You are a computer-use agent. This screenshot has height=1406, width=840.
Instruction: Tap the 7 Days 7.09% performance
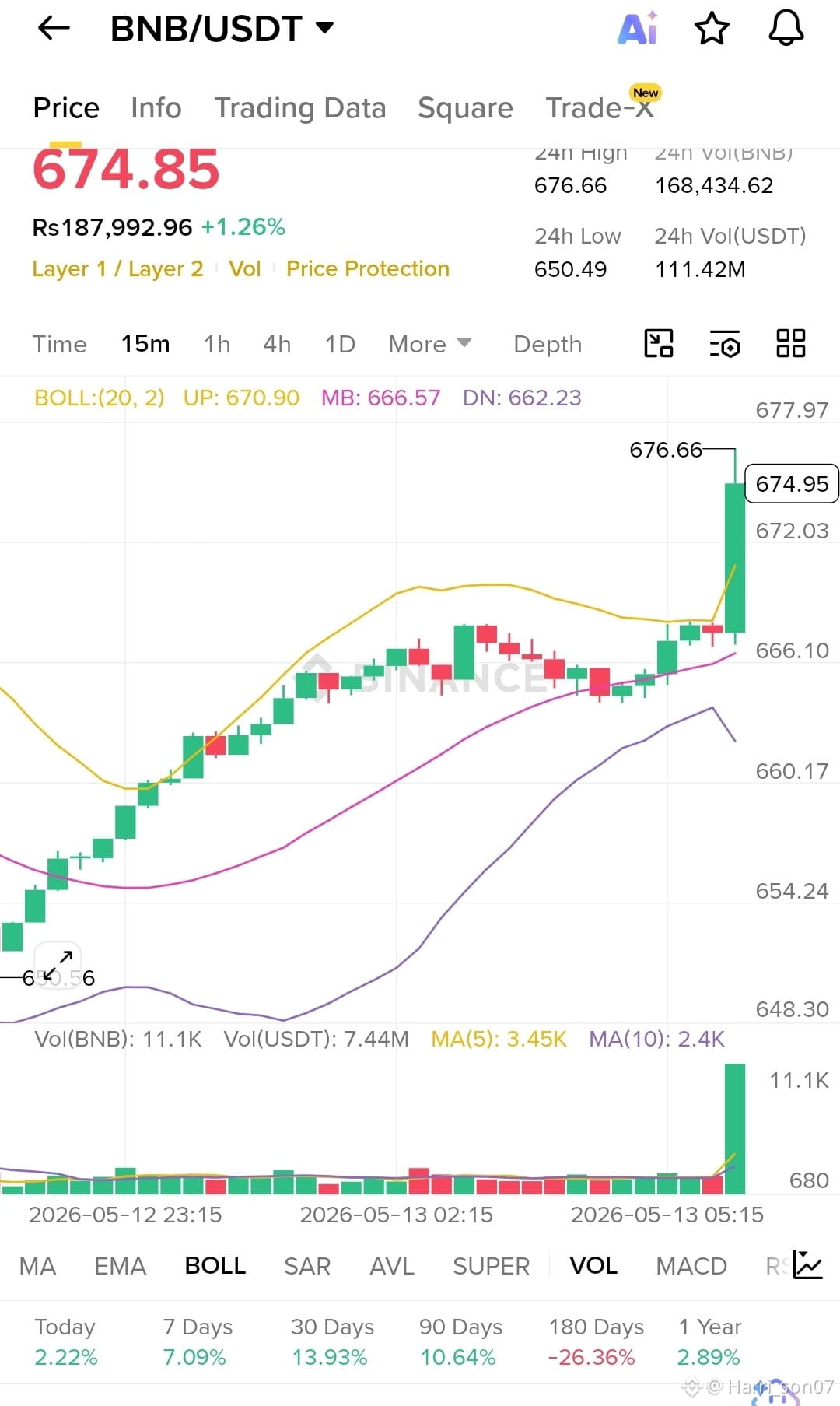click(198, 1342)
